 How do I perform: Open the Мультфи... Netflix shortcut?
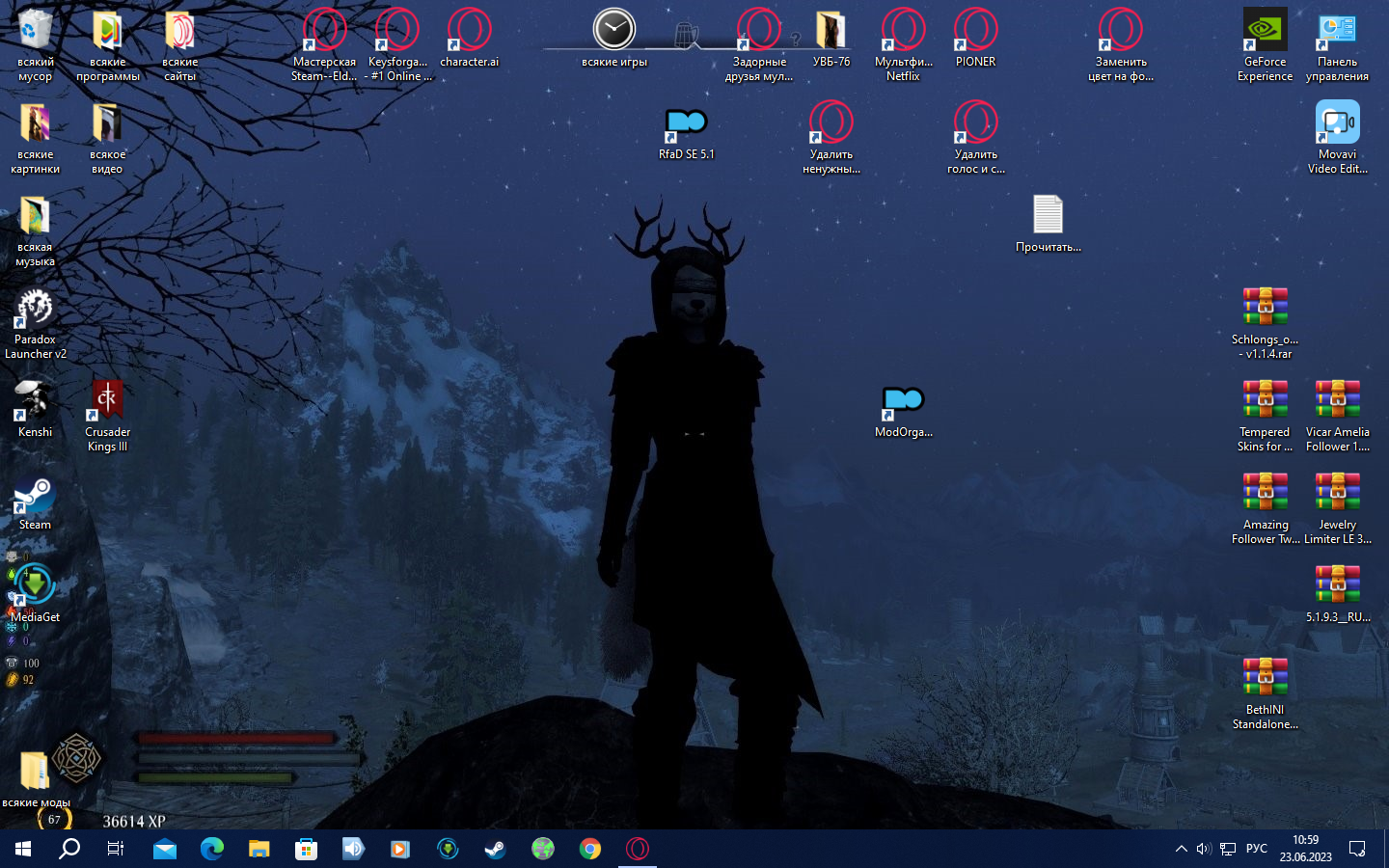[903, 44]
